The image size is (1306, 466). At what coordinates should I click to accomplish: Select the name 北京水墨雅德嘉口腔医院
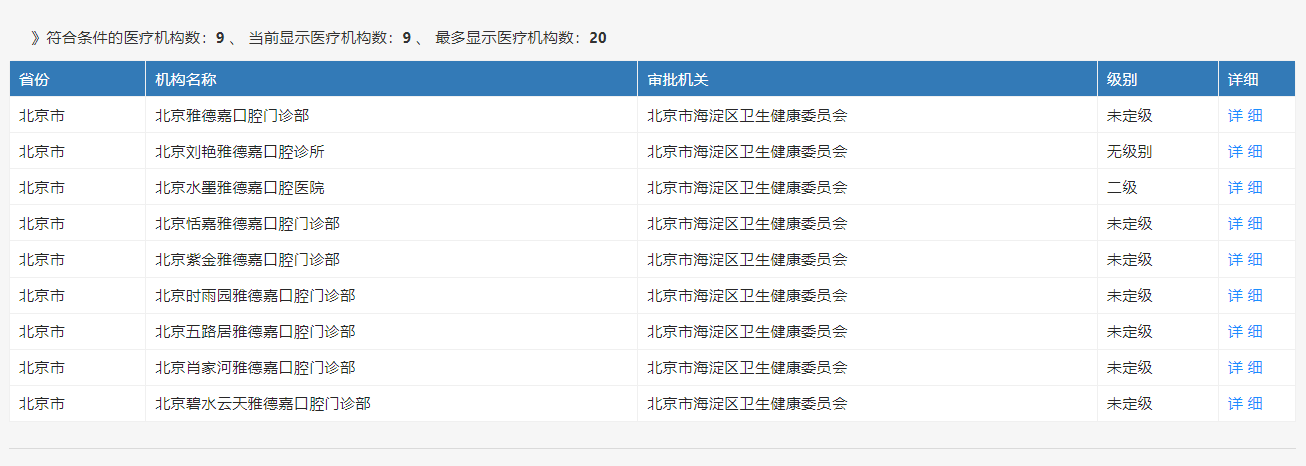click(240, 187)
